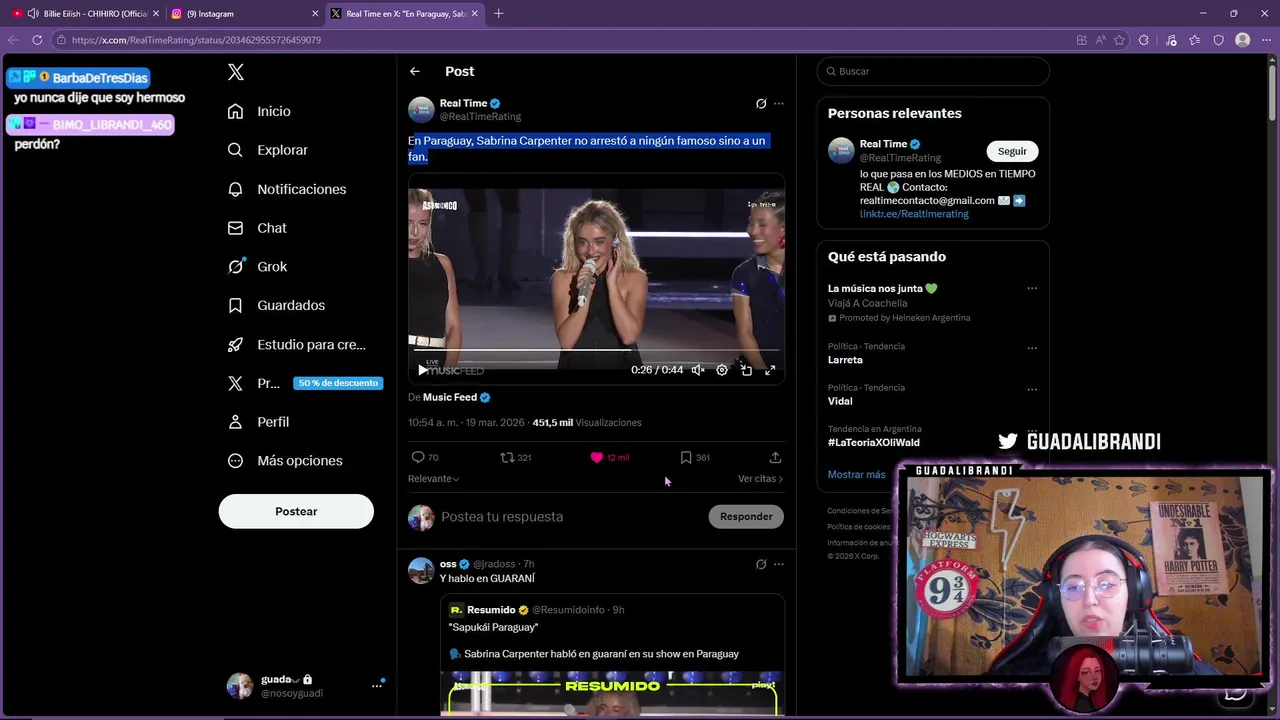1280x720 pixels.
Task: Add page to favorites star
Action: (x=1119, y=40)
